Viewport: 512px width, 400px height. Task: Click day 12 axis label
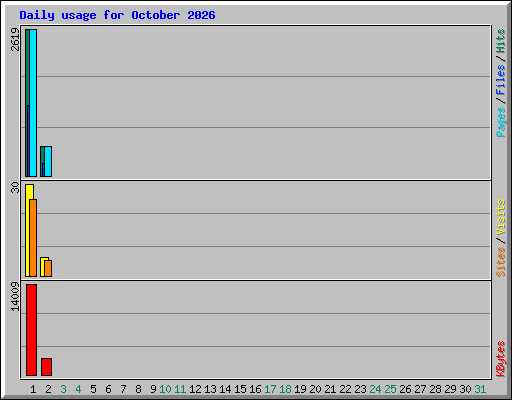click(x=195, y=389)
